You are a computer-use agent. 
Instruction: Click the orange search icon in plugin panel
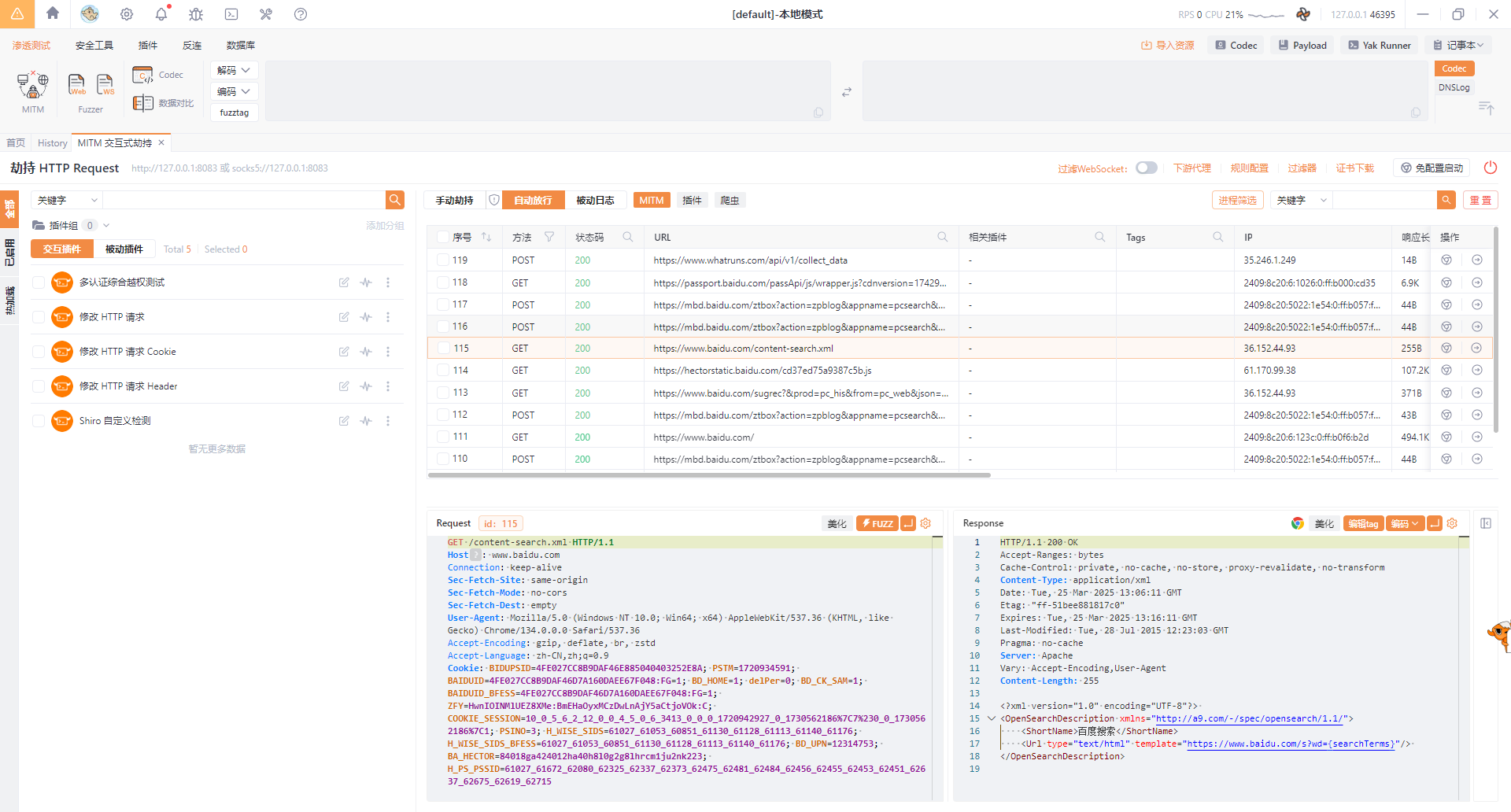pos(395,200)
